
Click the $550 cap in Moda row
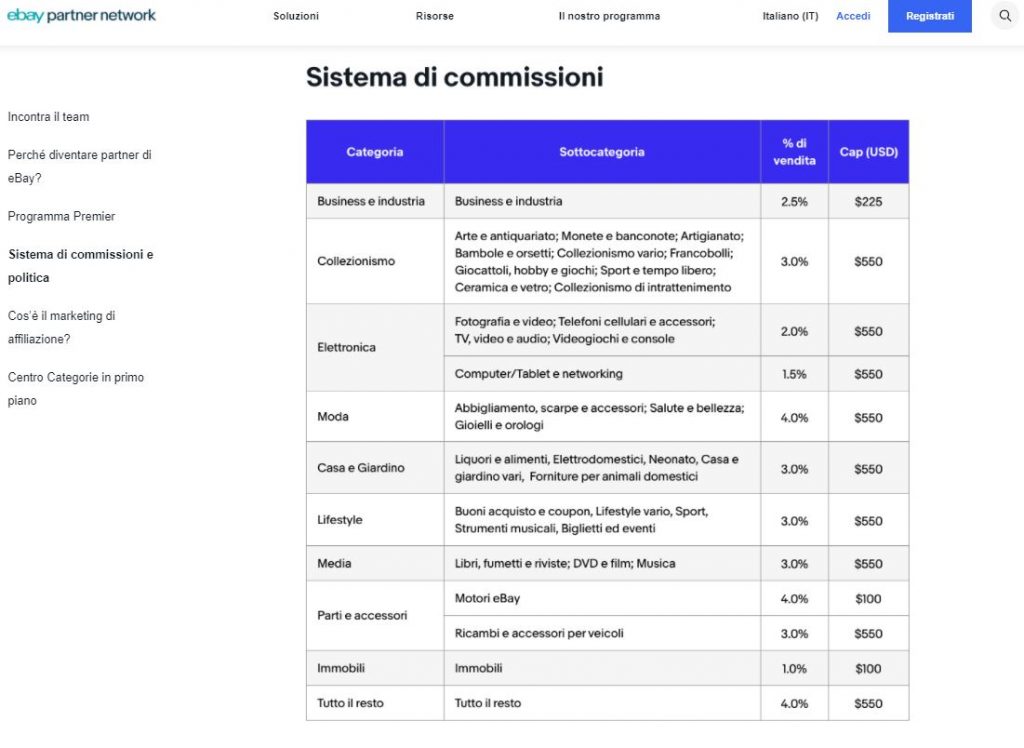point(869,417)
